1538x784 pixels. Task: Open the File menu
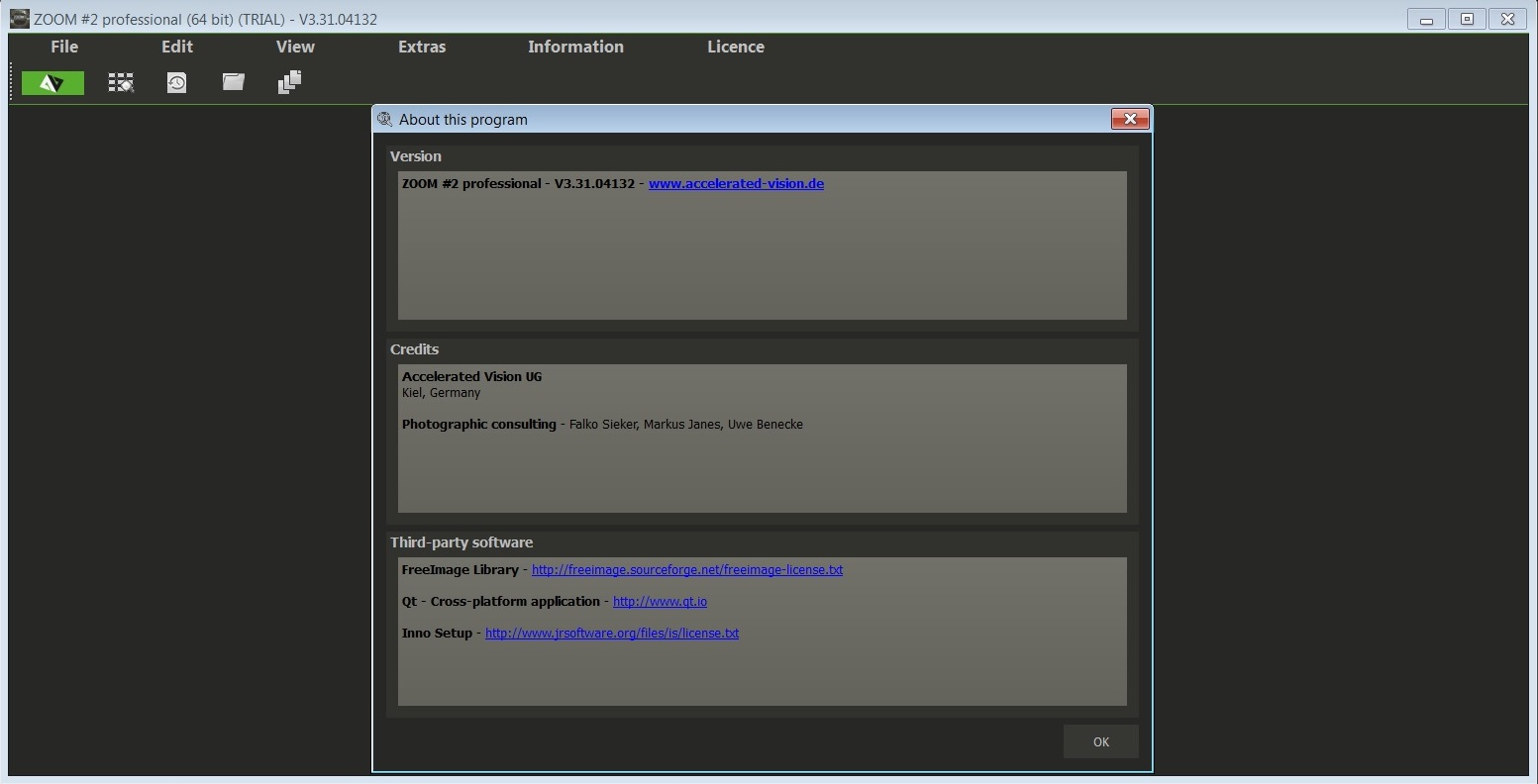click(64, 47)
